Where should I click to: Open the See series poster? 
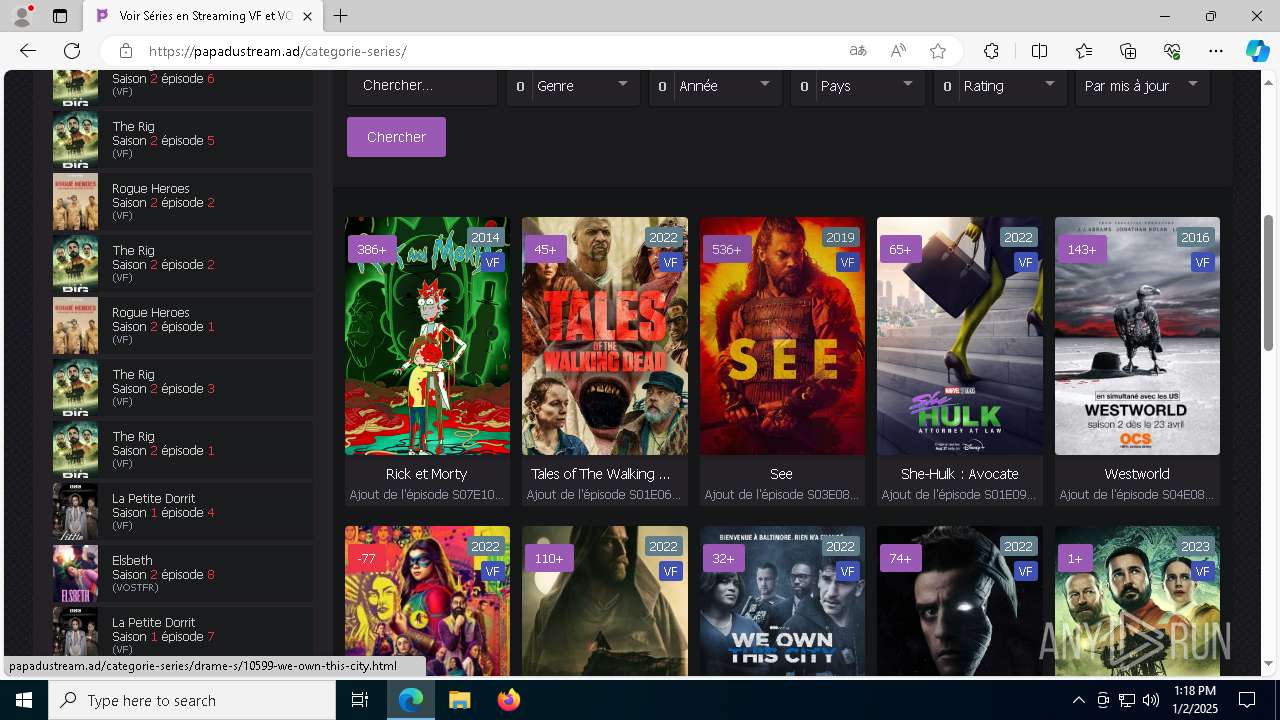(x=782, y=336)
